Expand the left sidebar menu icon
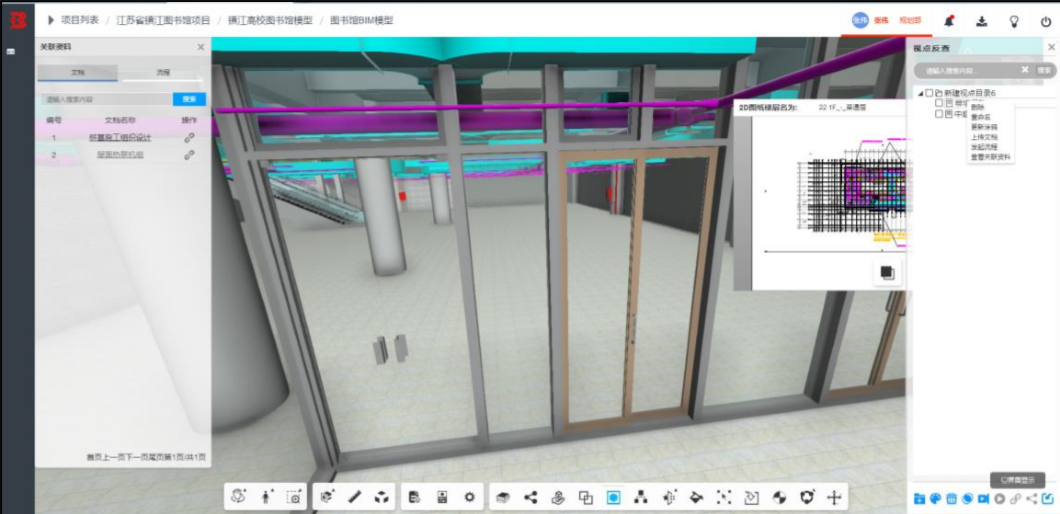The image size is (1060, 514). coord(11,51)
